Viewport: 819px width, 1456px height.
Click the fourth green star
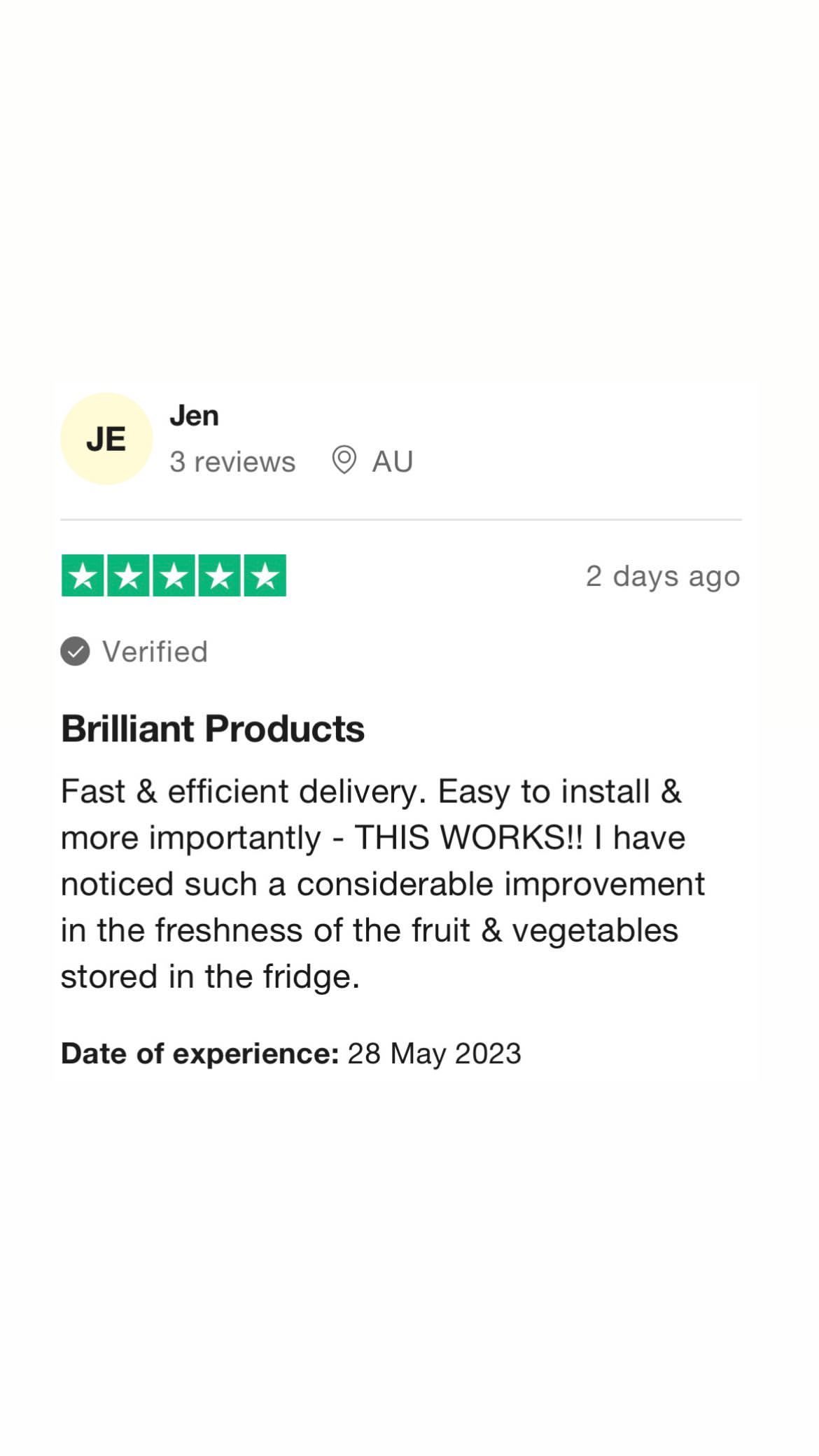[219, 575]
